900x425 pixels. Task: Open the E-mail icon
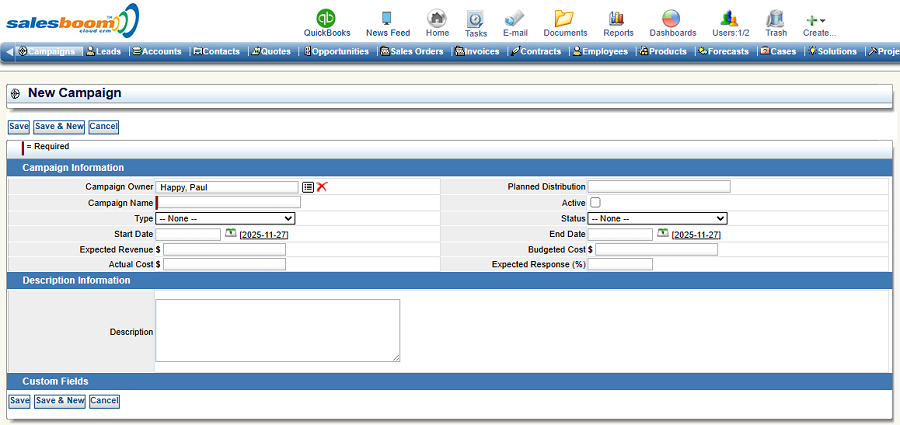tap(515, 18)
